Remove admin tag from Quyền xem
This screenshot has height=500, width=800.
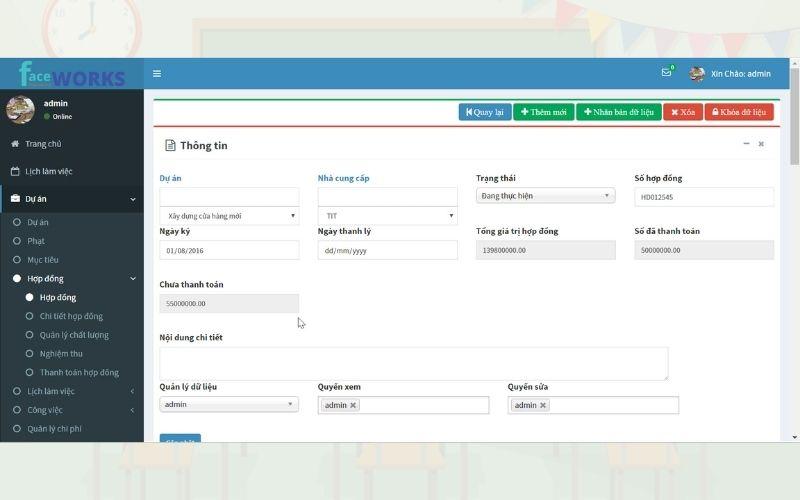click(x=353, y=405)
